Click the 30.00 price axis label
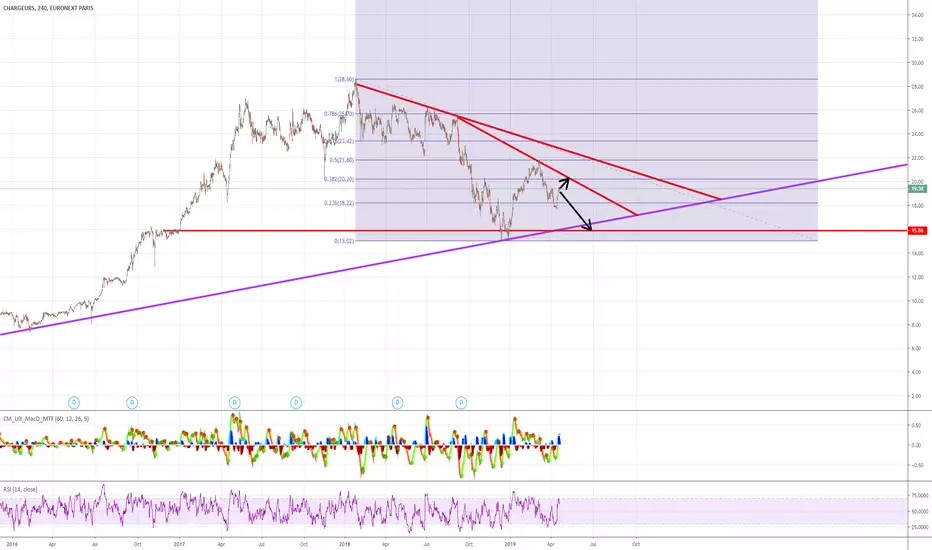 917,63
